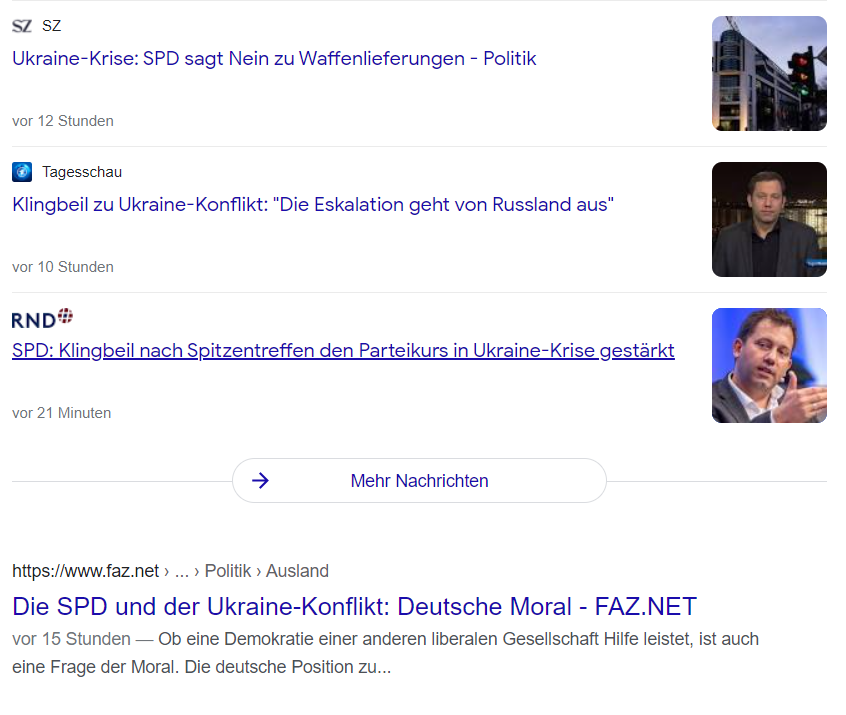The width and height of the screenshot is (846, 715).
Task: Click Mehr Nachrichten button
Action: tap(419, 481)
